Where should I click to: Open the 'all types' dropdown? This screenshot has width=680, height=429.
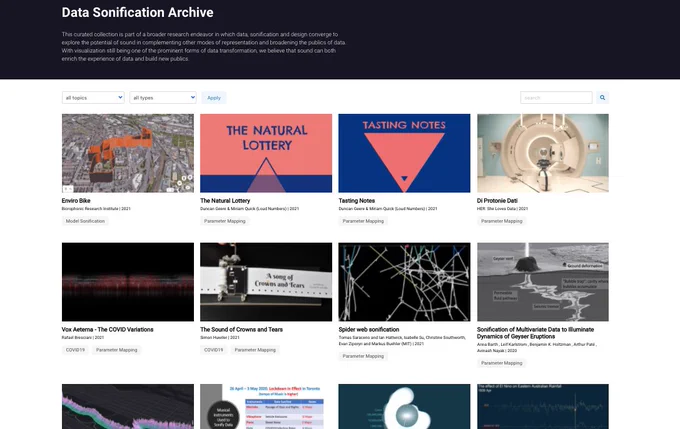[x=163, y=98]
